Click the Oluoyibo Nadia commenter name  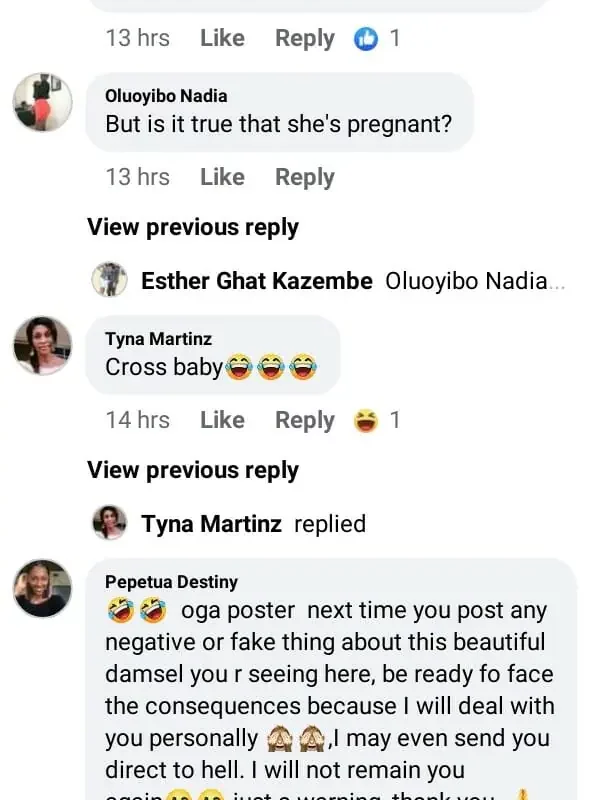pos(165,96)
